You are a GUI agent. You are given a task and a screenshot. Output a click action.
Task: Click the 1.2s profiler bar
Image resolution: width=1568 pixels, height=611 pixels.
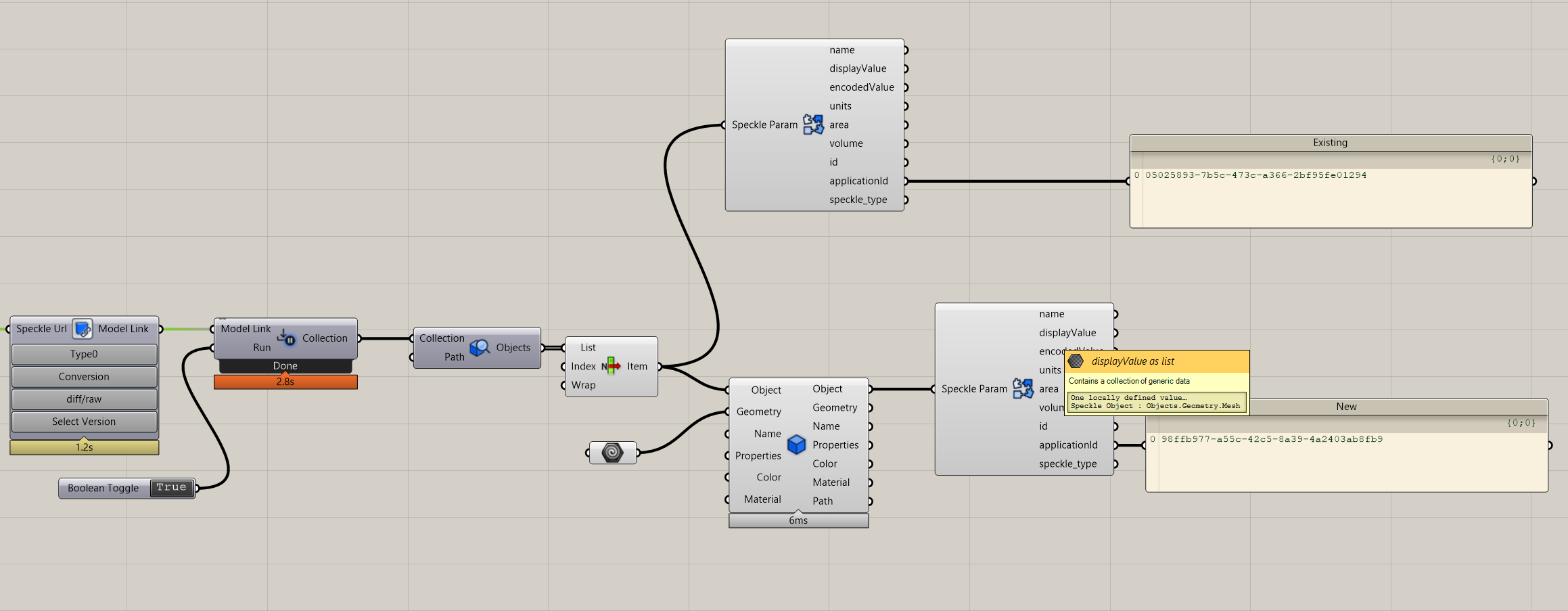click(85, 447)
